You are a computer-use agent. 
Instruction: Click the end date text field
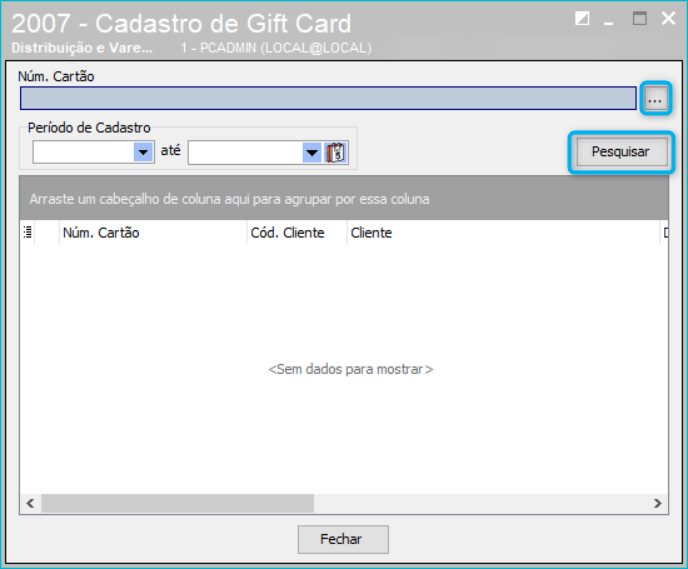click(x=245, y=153)
